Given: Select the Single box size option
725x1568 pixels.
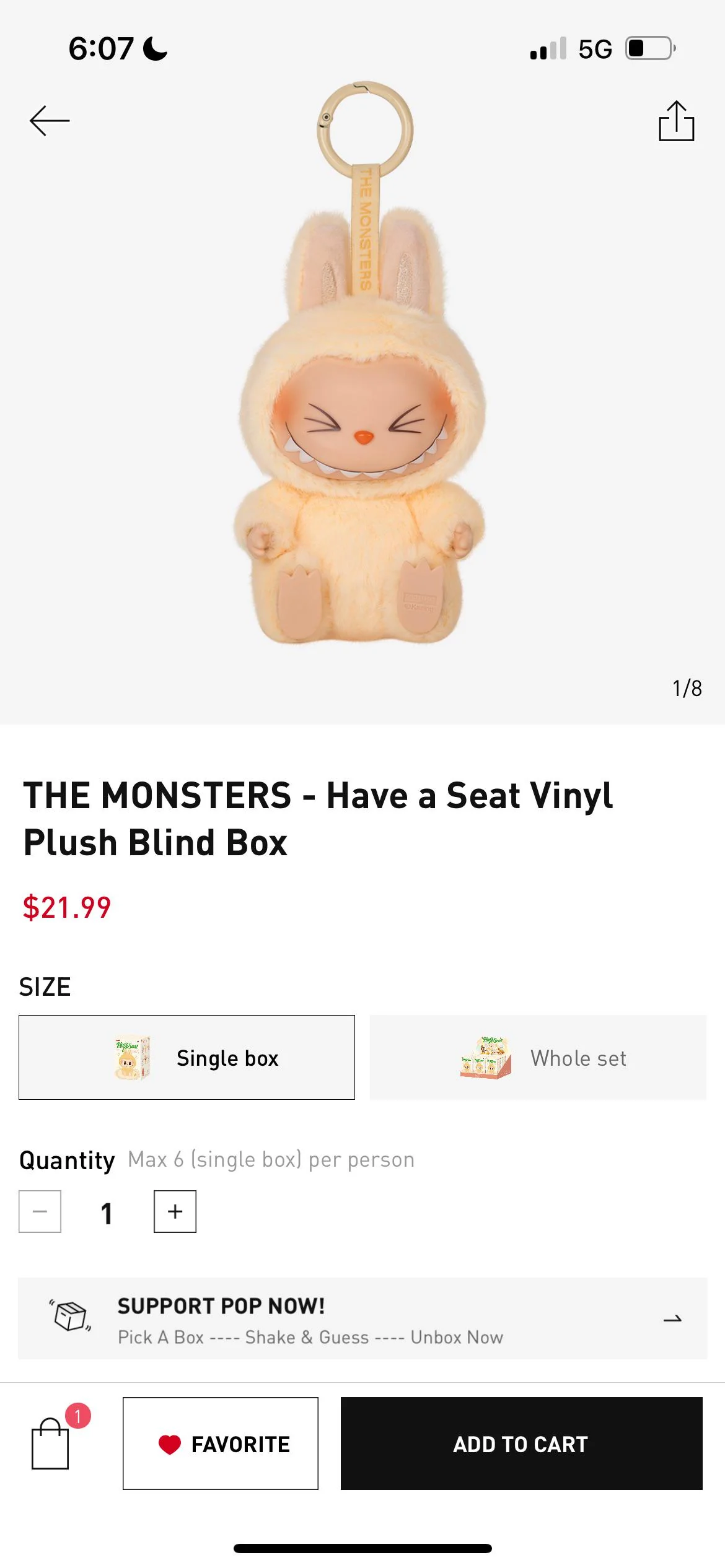Looking at the screenshot, I should (x=187, y=1058).
